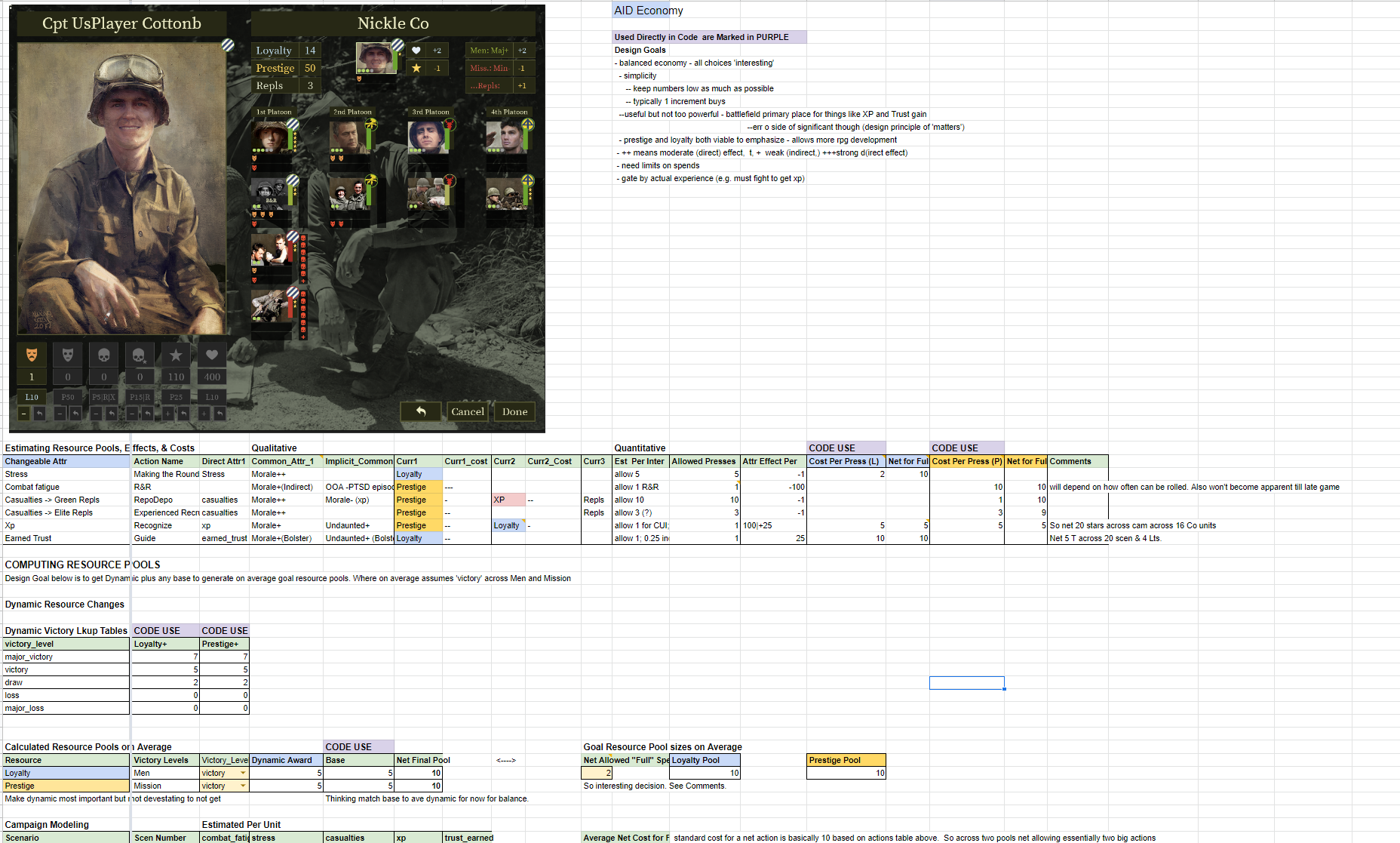Click the minus button under the orange mask column
Screen dimensions: 1400x843
24,413
